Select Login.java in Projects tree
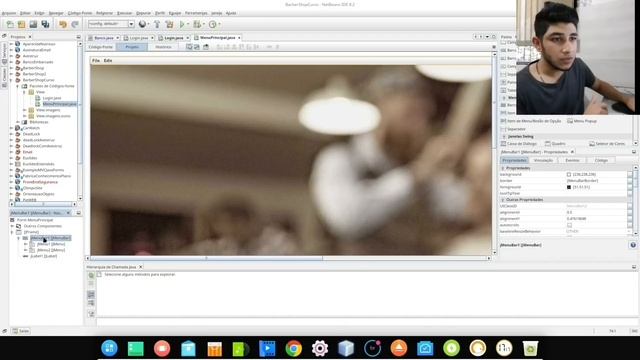640x360 pixels. pyautogui.click(x=52, y=98)
